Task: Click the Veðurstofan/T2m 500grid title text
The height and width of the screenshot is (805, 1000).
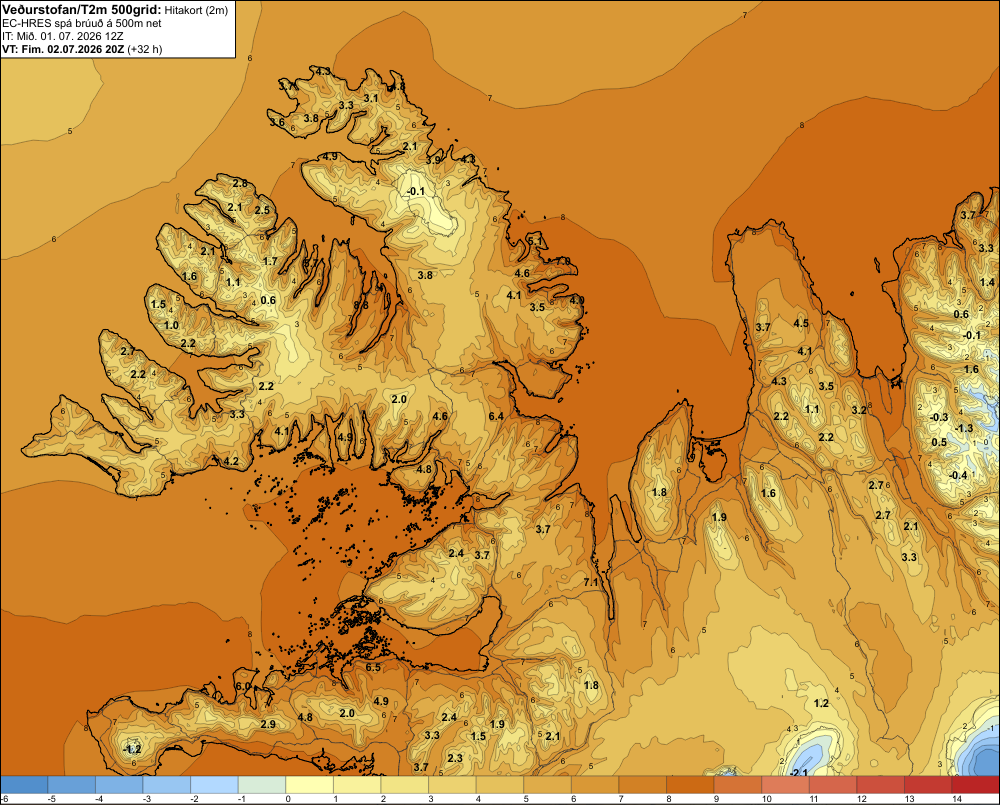Action: click(82, 10)
